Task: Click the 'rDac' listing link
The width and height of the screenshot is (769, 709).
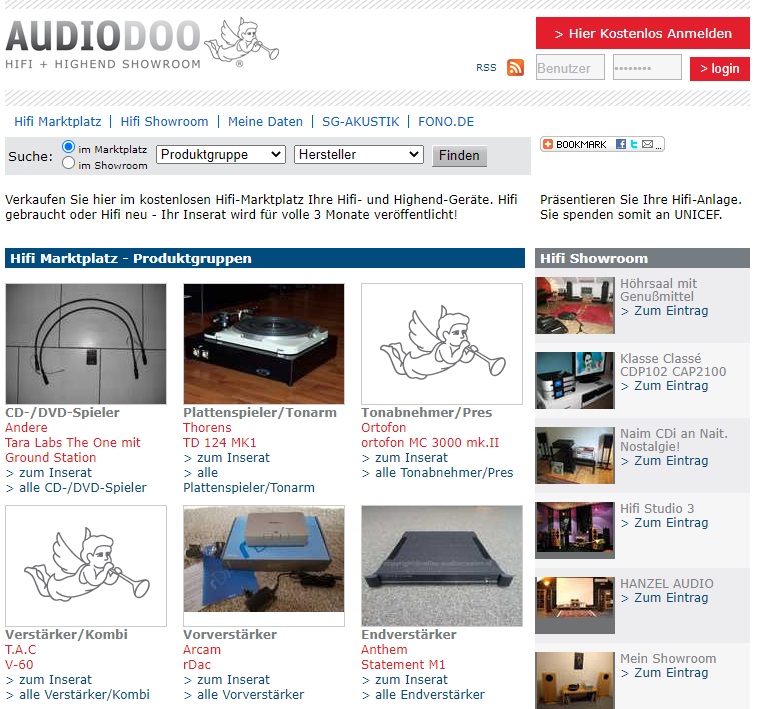Action: [197, 665]
